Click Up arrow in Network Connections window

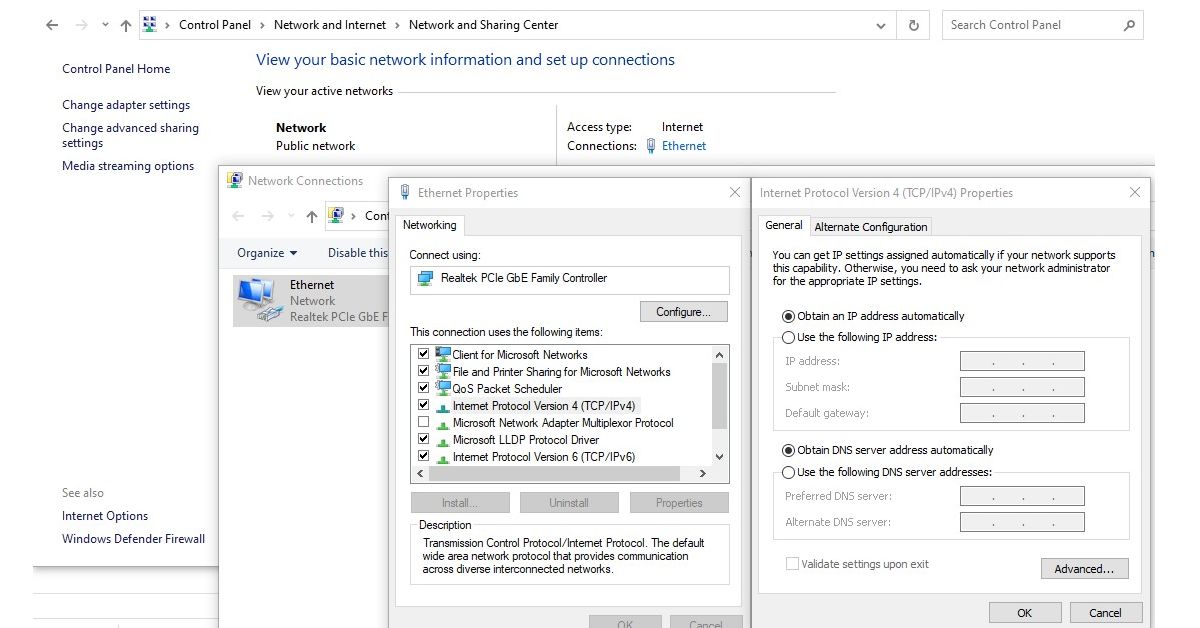[x=312, y=216]
